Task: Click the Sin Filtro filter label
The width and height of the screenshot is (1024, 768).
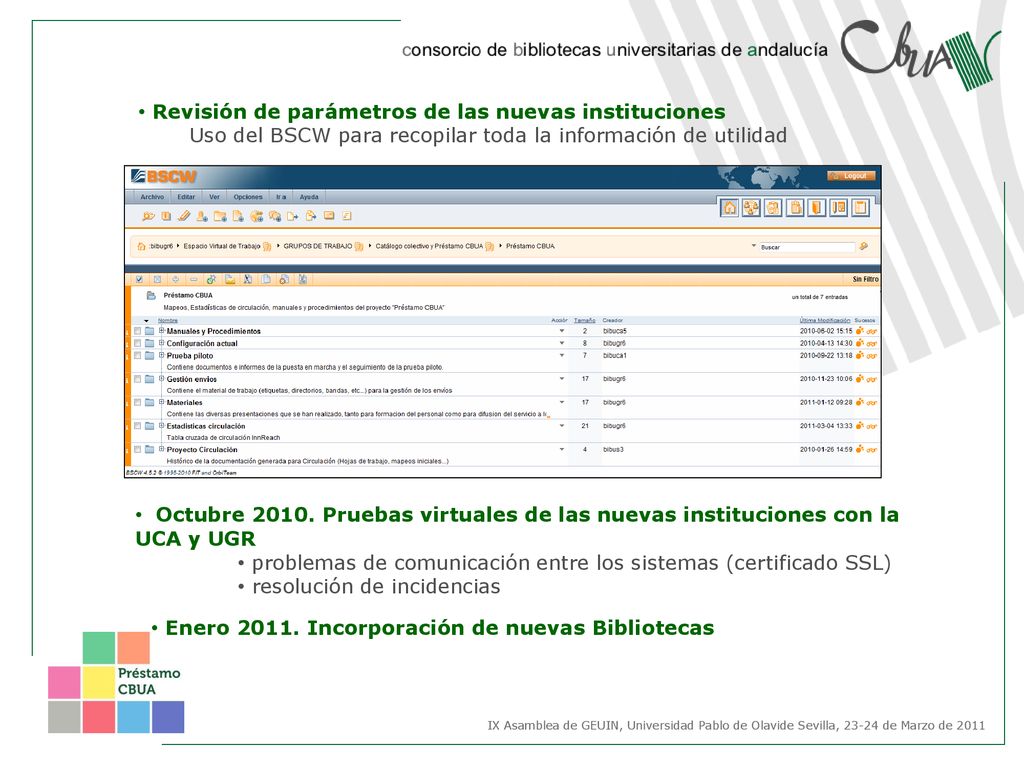Action: coord(865,280)
